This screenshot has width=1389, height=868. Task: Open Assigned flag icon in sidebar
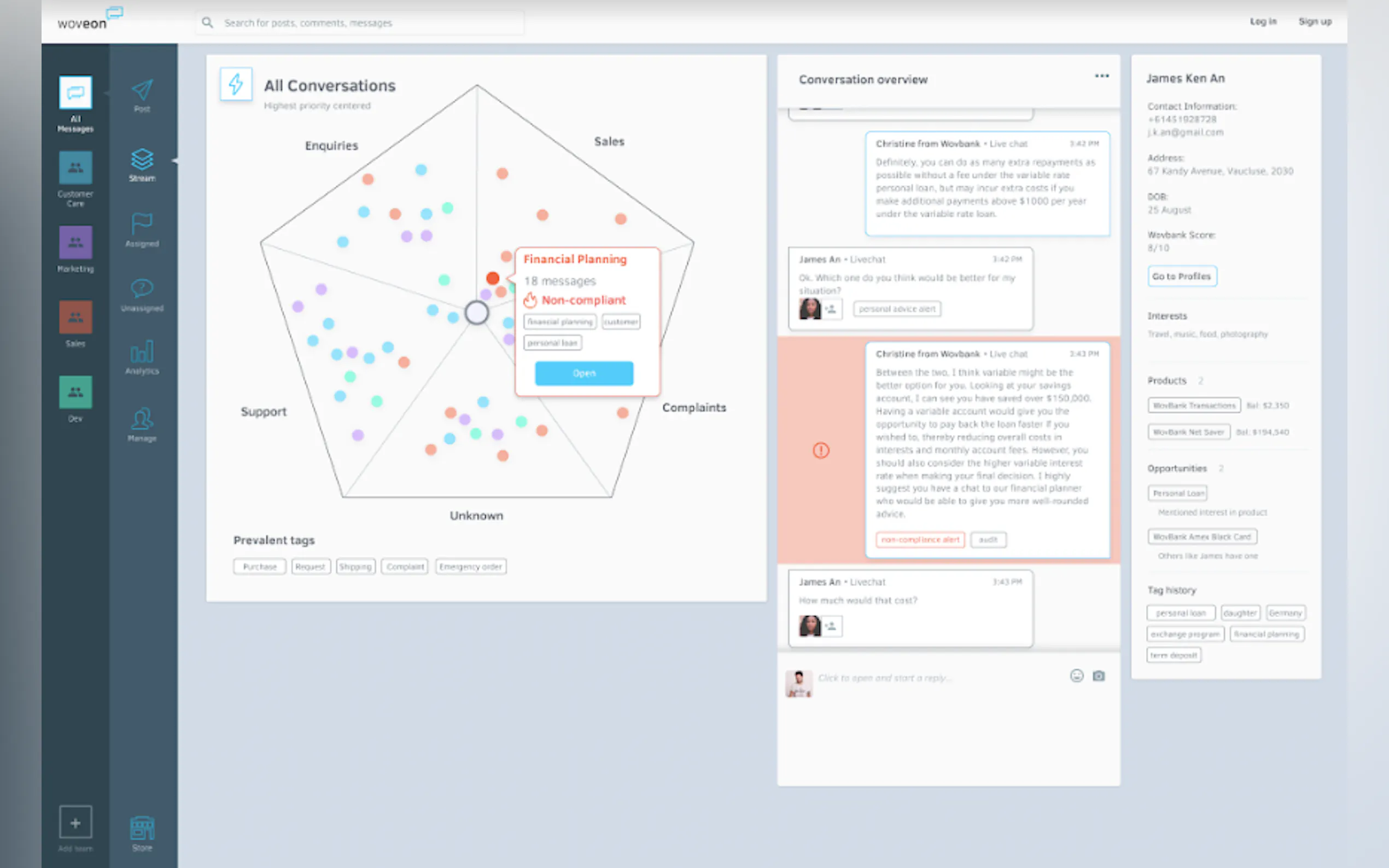(142, 224)
